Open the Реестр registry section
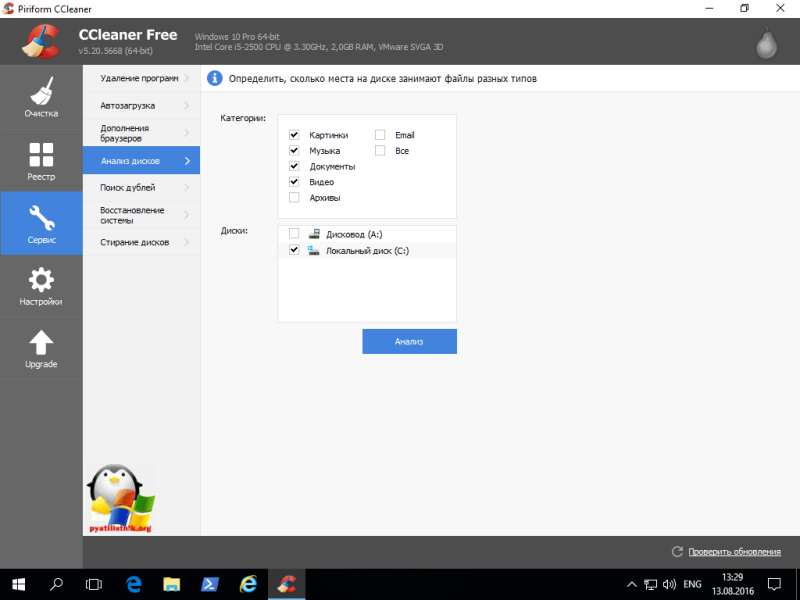This screenshot has width=800, height=600. pyautogui.click(x=41, y=160)
